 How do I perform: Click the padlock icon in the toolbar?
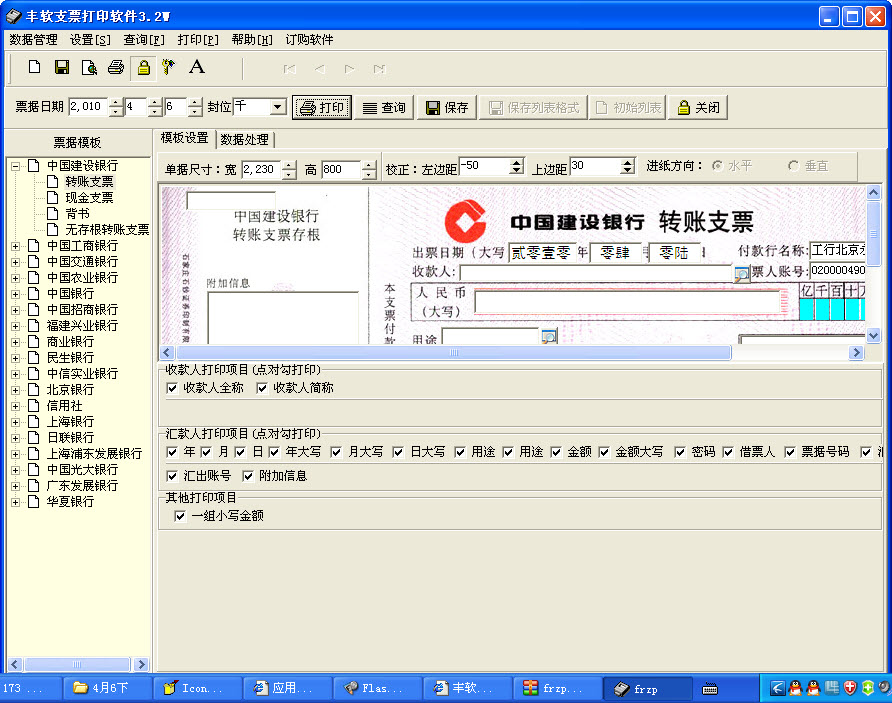pos(143,67)
